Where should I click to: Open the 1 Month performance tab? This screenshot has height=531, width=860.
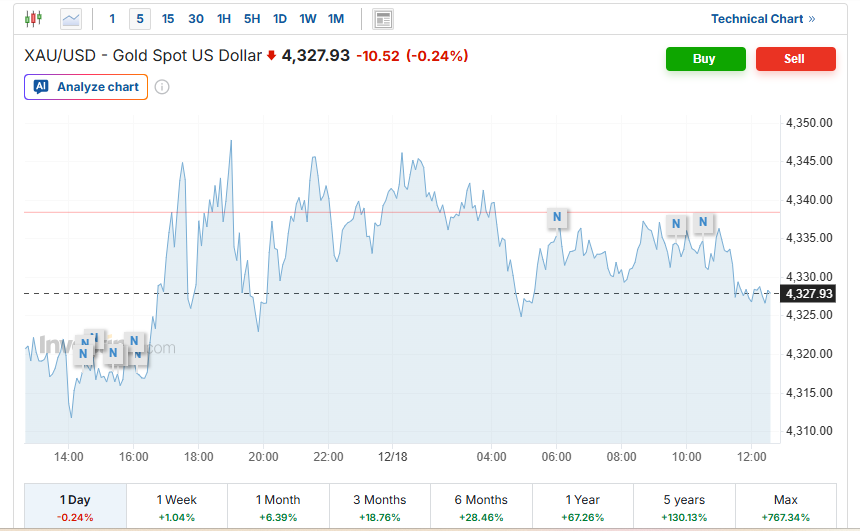pos(278,507)
